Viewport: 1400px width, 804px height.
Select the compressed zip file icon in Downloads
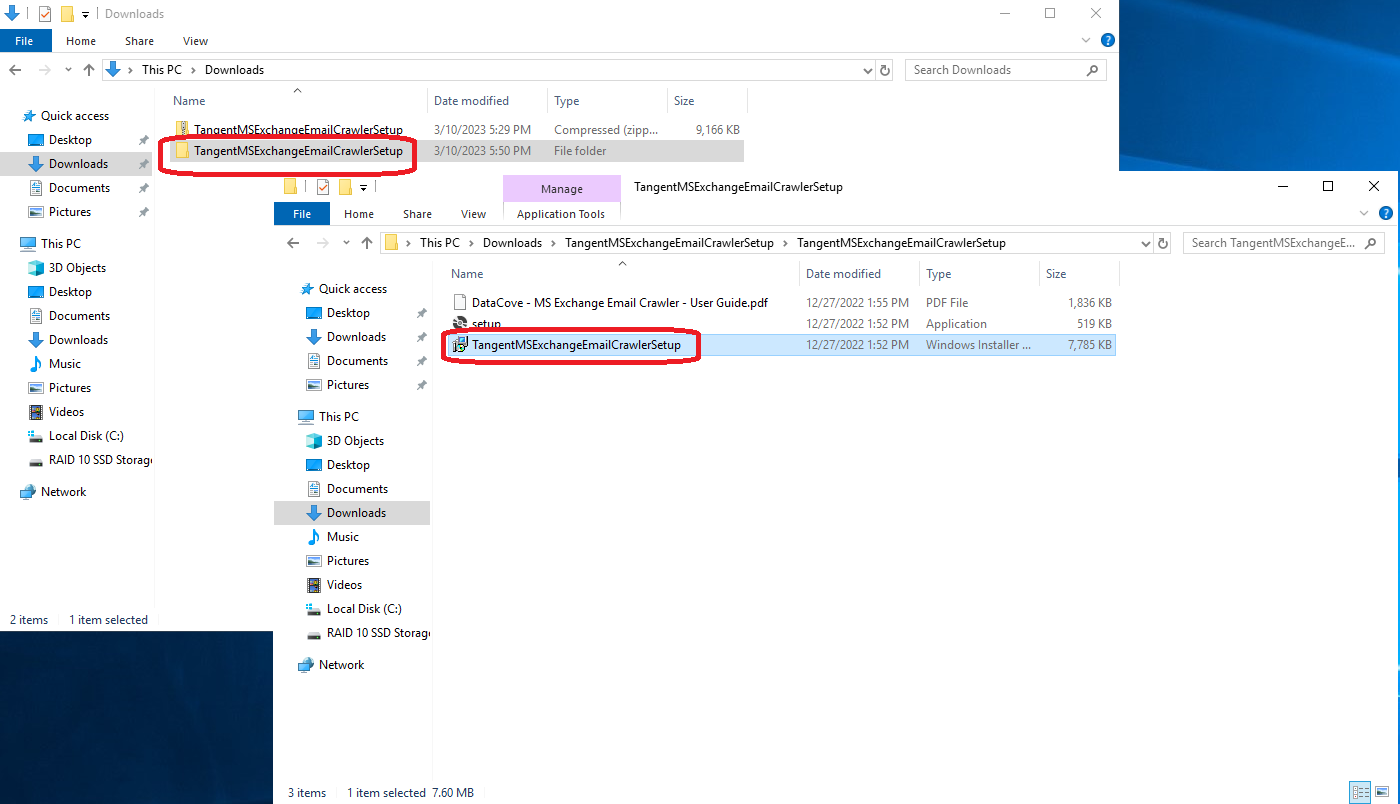point(182,129)
